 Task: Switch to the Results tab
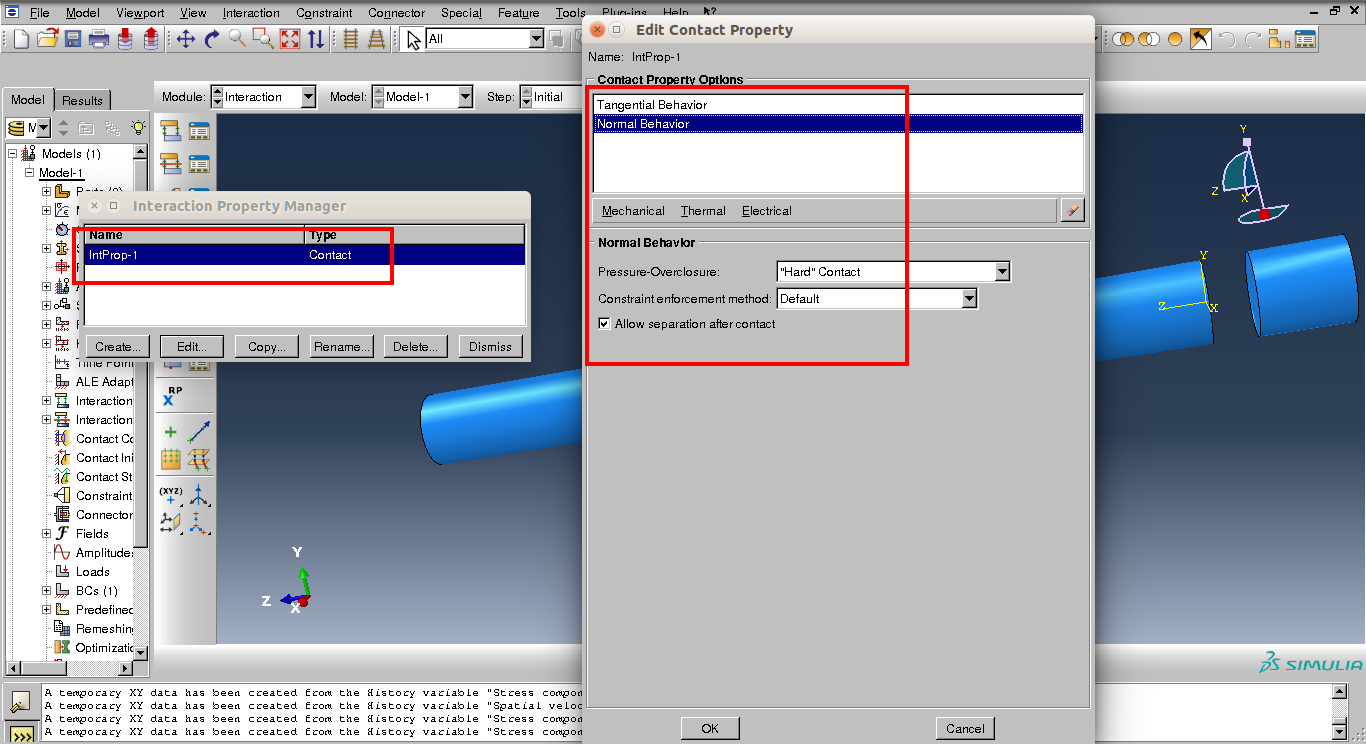tap(82, 100)
